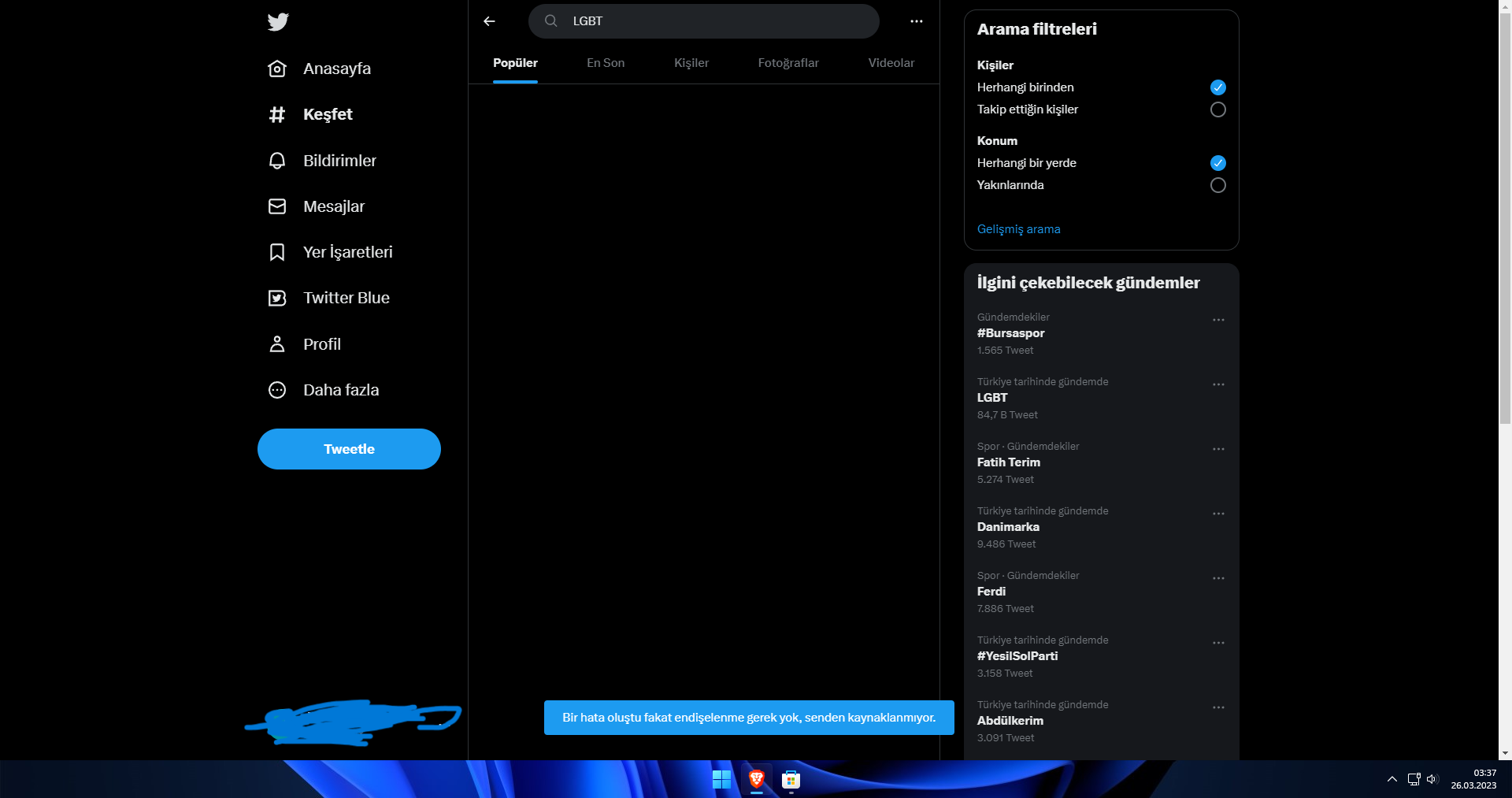
Task: Go back using the left arrow
Action: (489, 21)
